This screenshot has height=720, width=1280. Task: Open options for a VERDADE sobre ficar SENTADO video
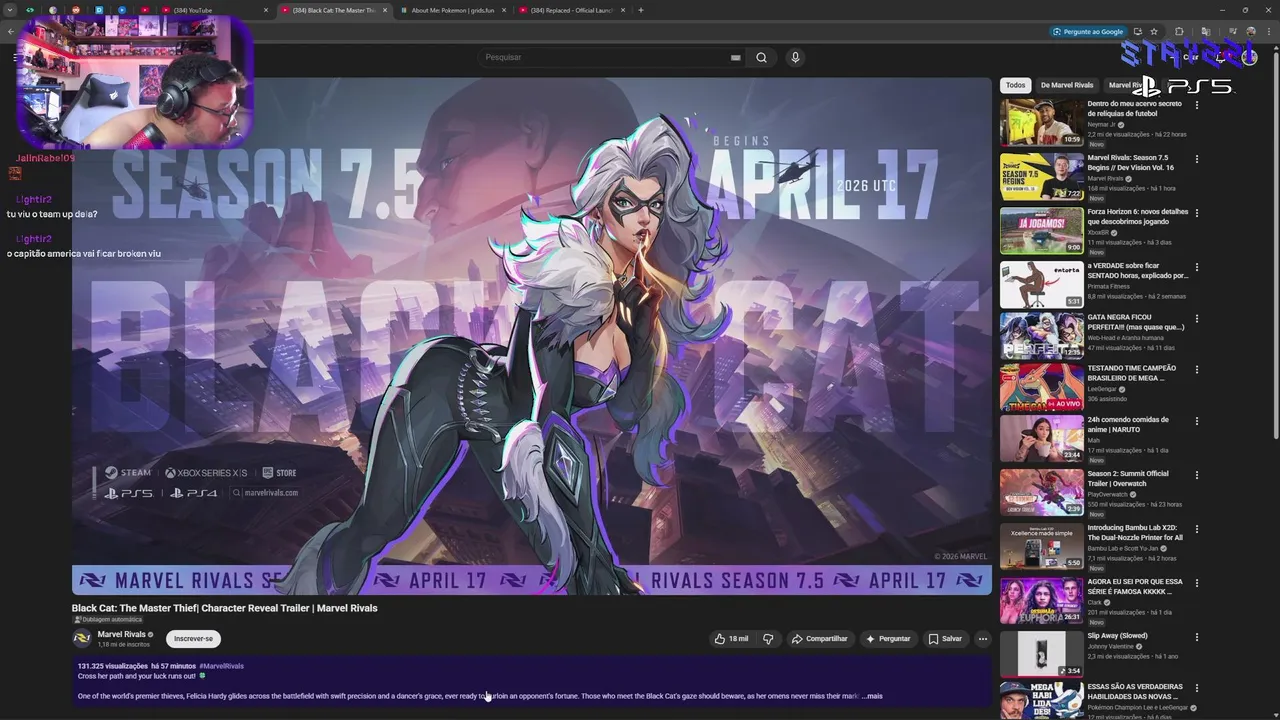pyautogui.click(x=1196, y=267)
